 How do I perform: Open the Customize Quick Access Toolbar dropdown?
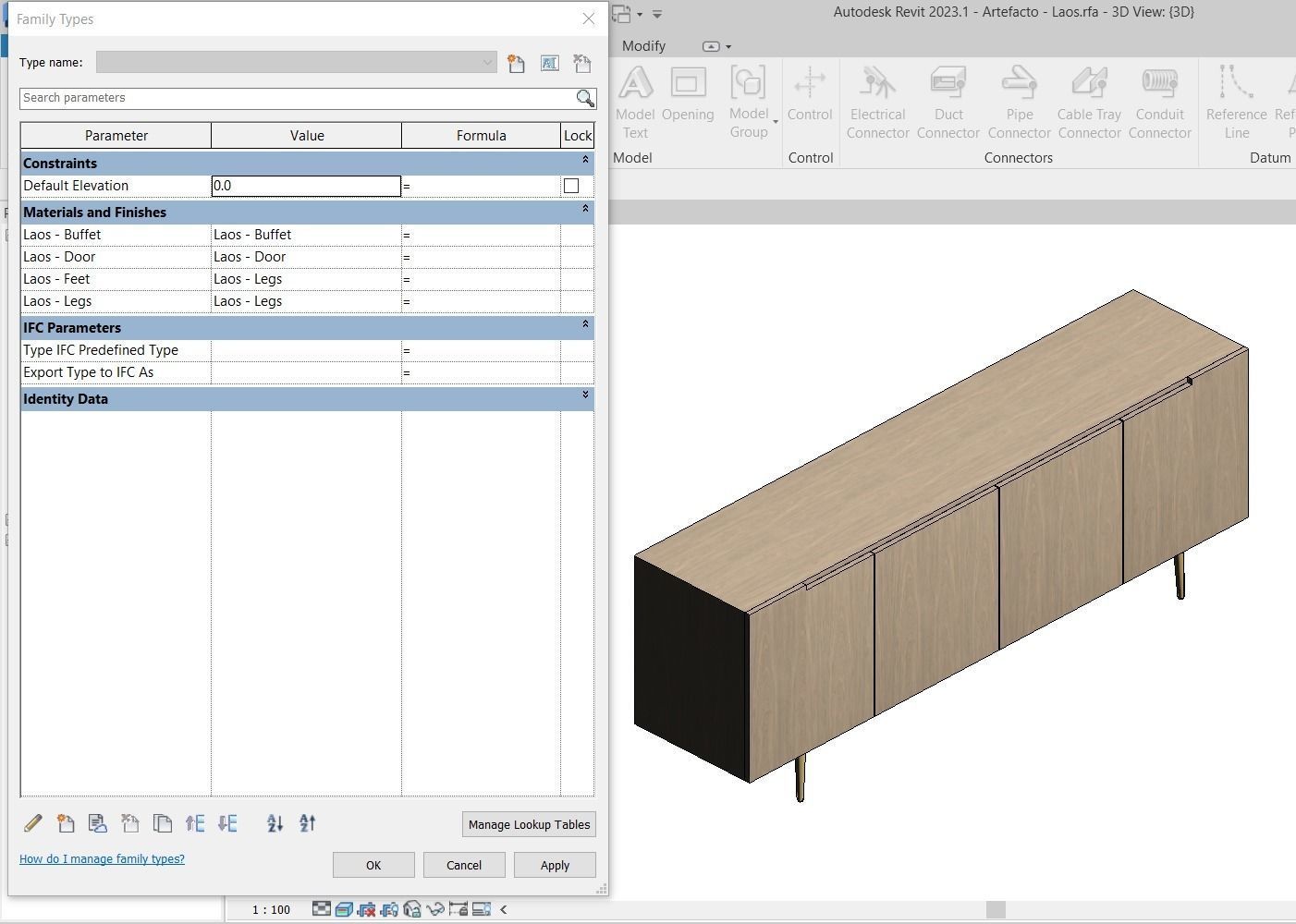click(657, 14)
